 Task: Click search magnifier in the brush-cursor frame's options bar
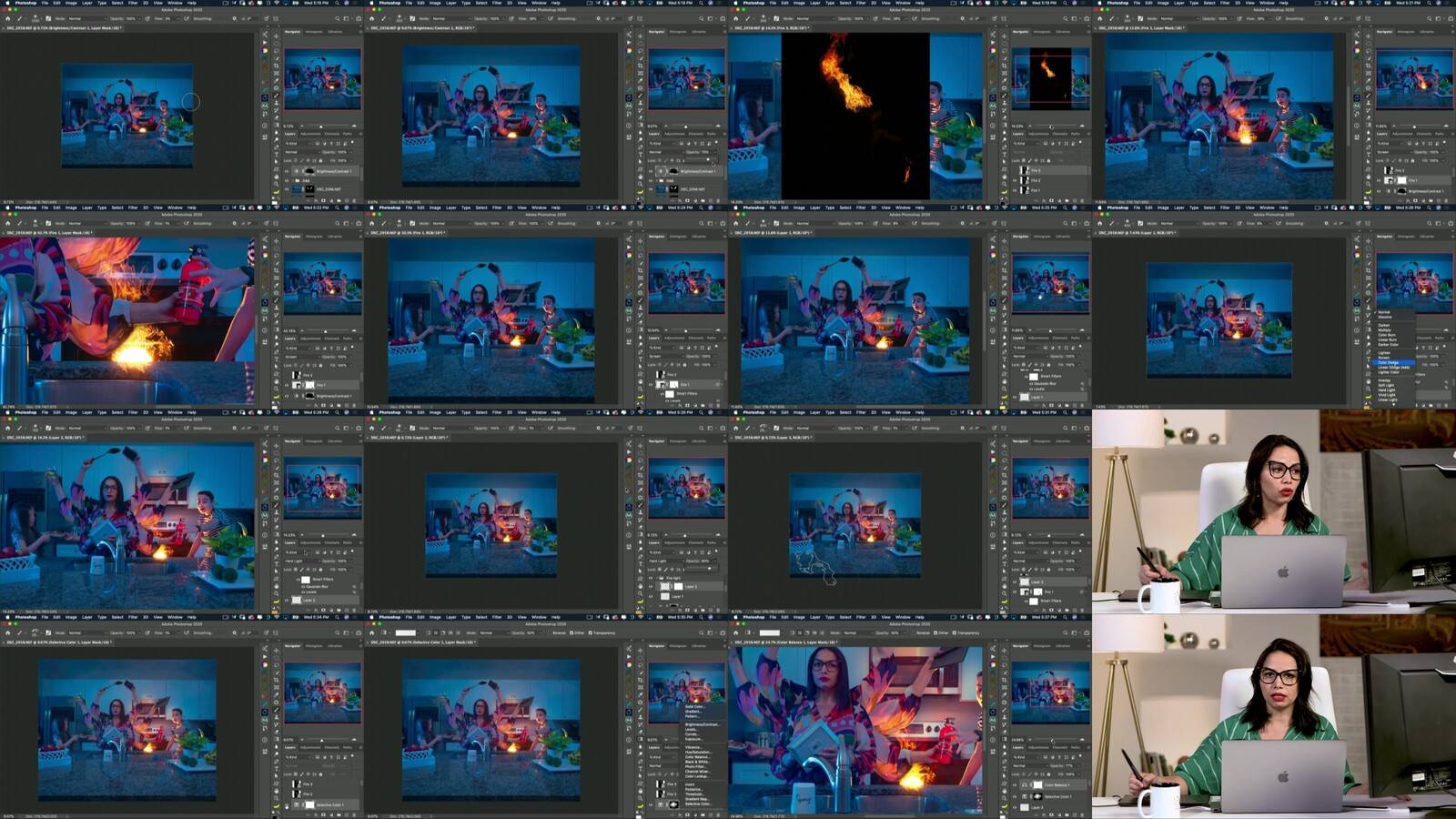coord(338,18)
